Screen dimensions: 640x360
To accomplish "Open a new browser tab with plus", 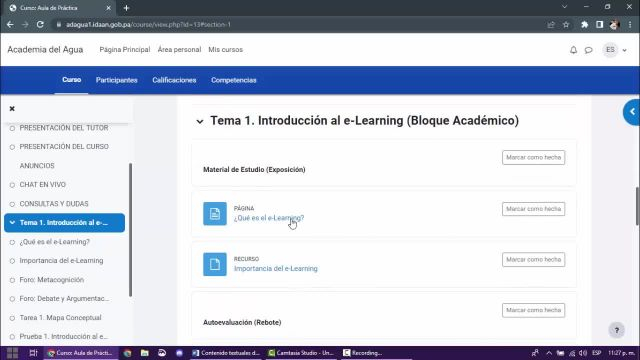I will tap(126, 8).
